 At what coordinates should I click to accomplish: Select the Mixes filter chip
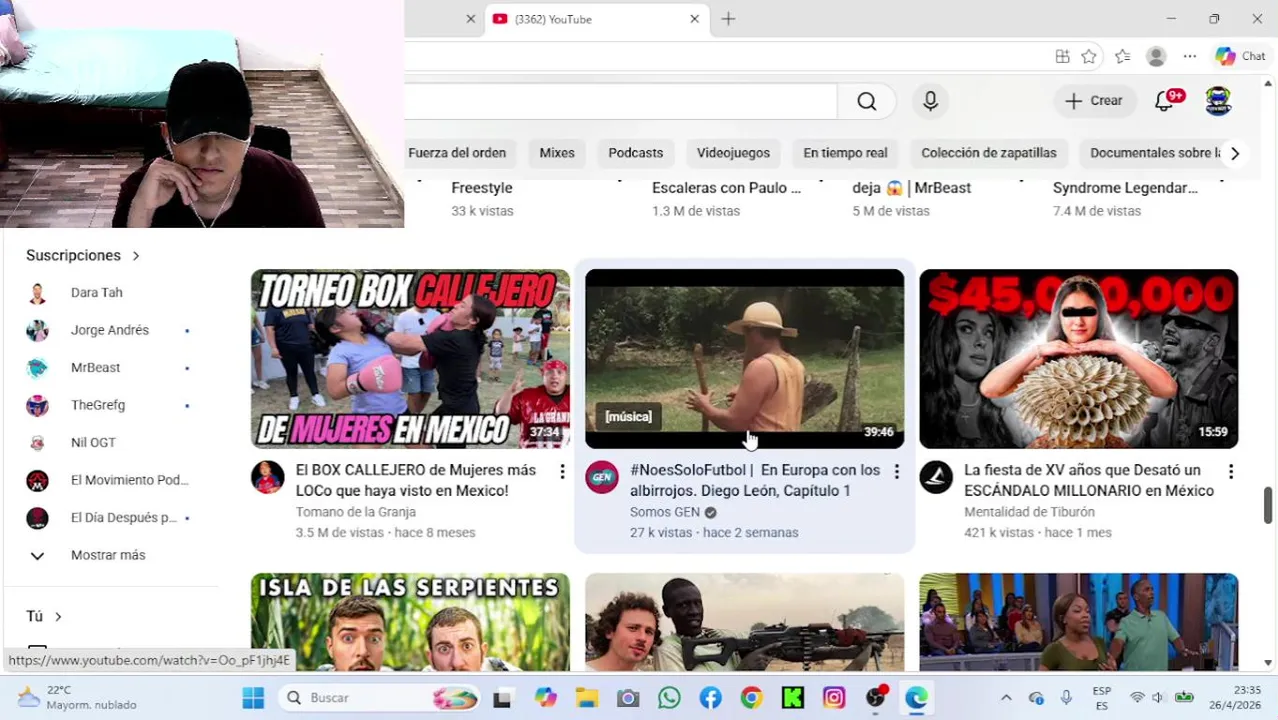tap(557, 153)
